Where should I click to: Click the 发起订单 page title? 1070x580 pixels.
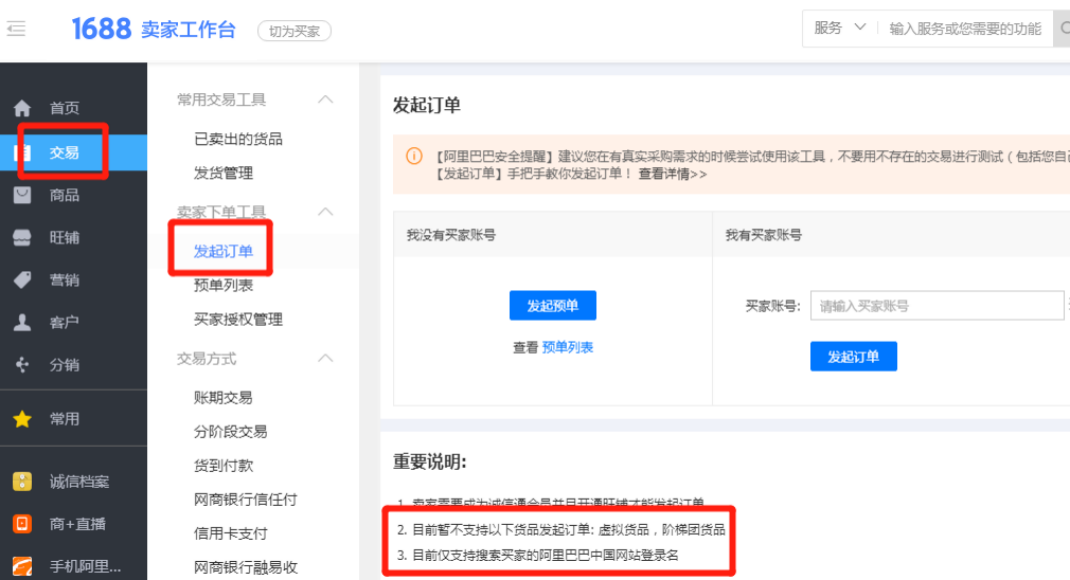pyautogui.click(x=426, y=105)
